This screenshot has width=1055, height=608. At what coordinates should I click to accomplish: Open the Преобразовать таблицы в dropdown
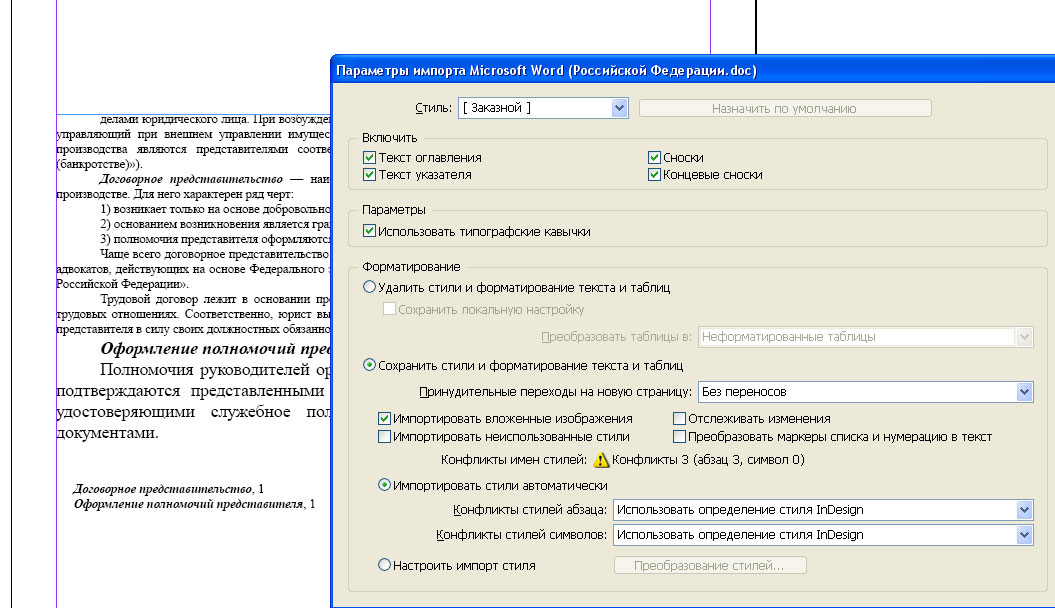click(x=865, y=337)
